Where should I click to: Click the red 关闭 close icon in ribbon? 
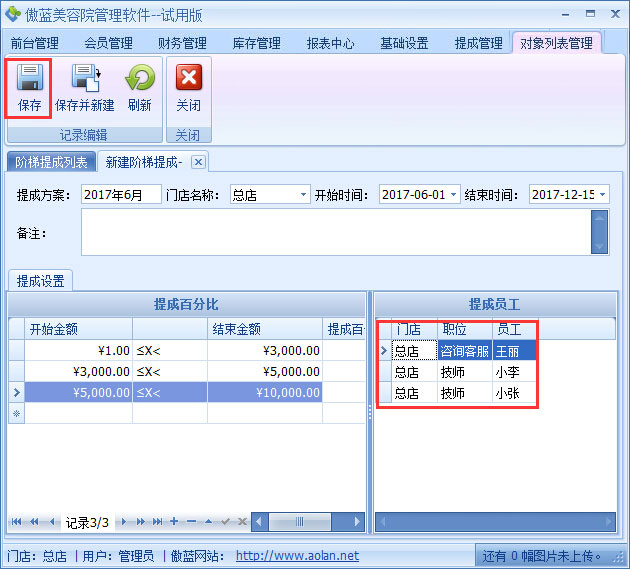coord(188,78)
